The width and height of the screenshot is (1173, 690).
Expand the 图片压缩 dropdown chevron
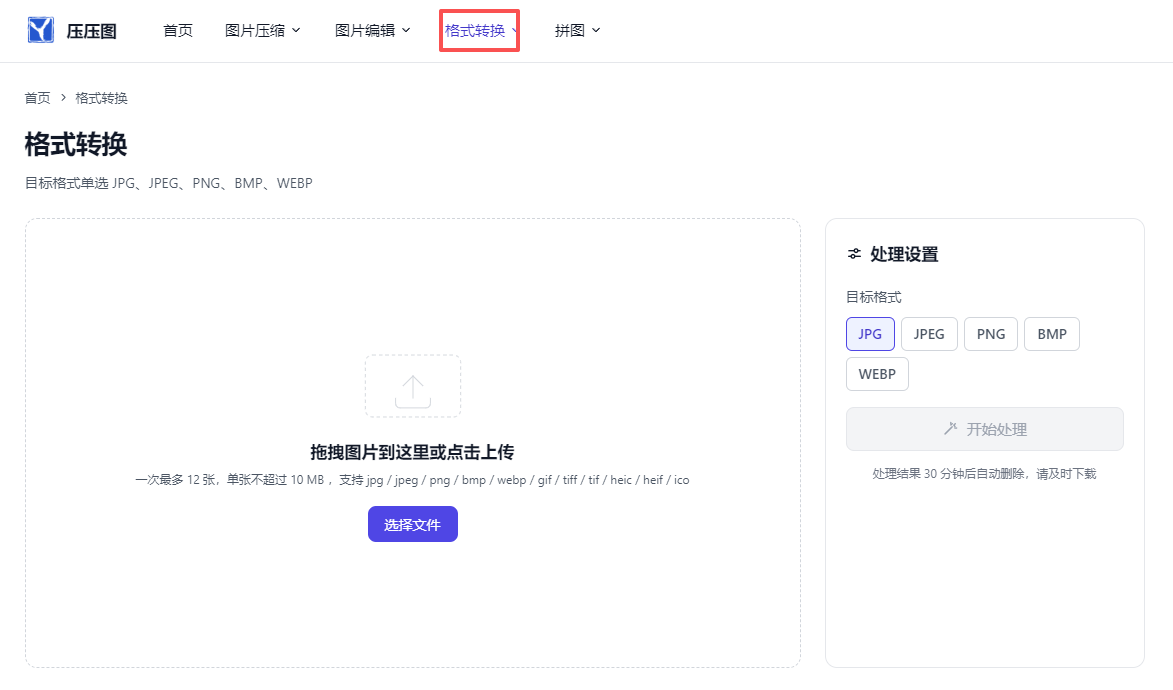pos(296,31)
